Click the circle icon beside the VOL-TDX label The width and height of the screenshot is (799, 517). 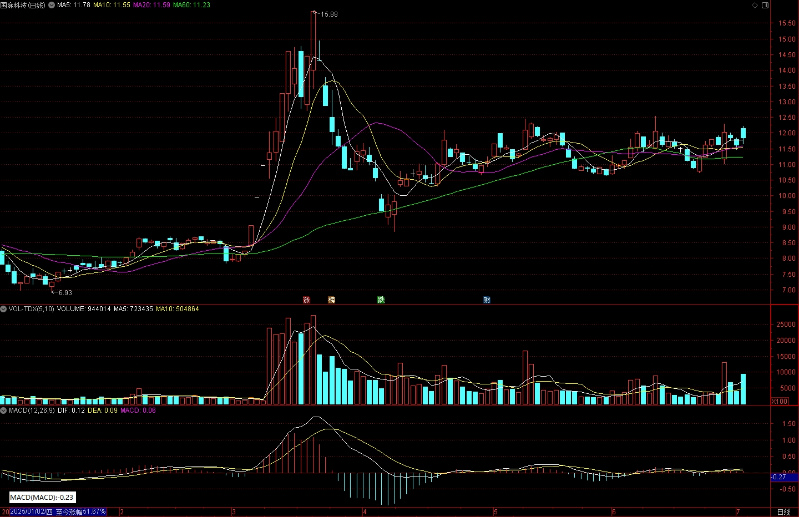click(x=3, y=309)
